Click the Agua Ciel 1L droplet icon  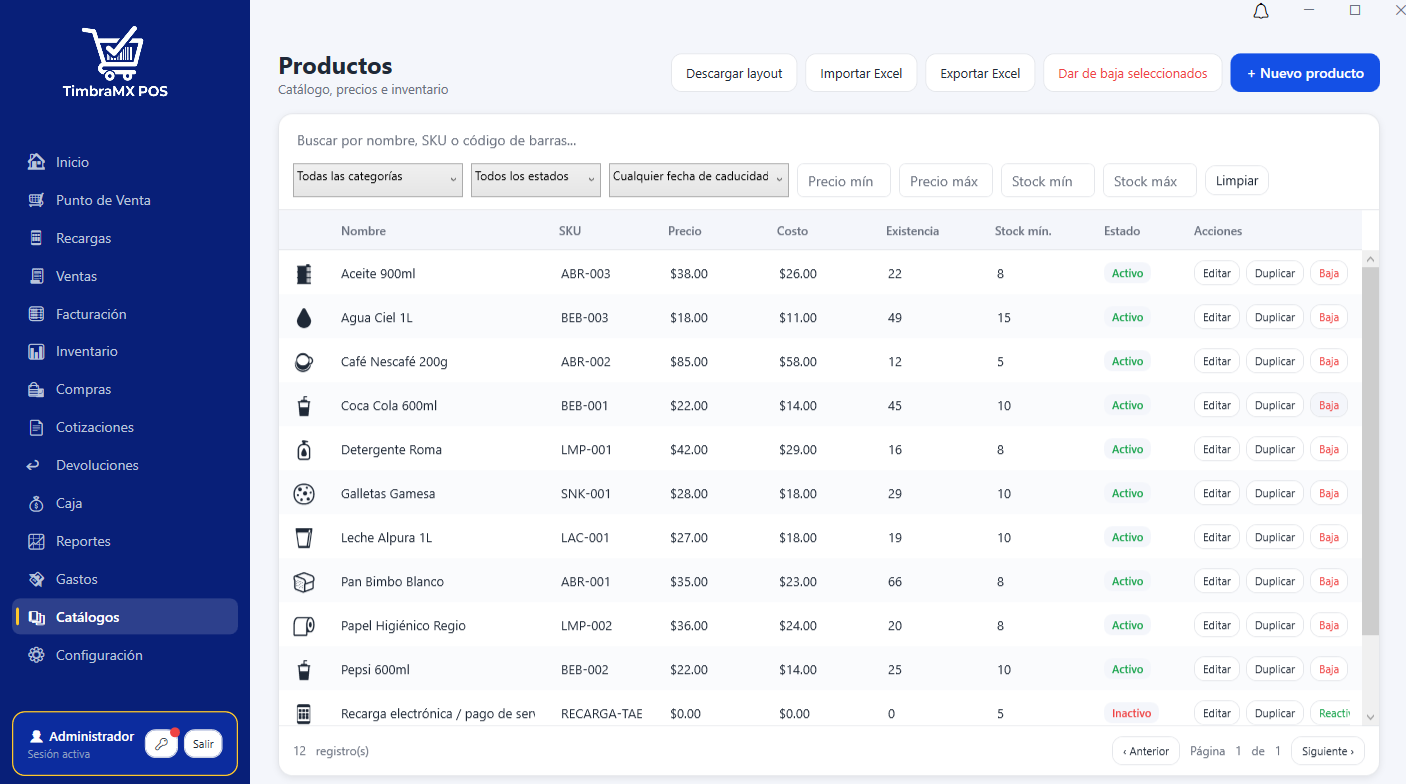[x=304, y=318]
